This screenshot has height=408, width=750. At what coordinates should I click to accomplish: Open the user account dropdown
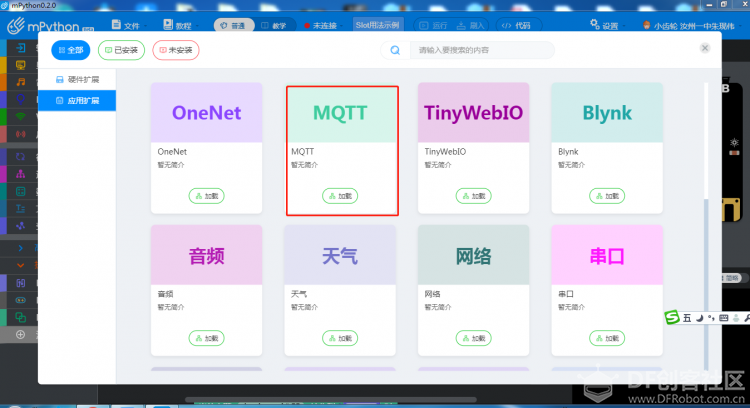pyautogui.click(x=693, y=26)
